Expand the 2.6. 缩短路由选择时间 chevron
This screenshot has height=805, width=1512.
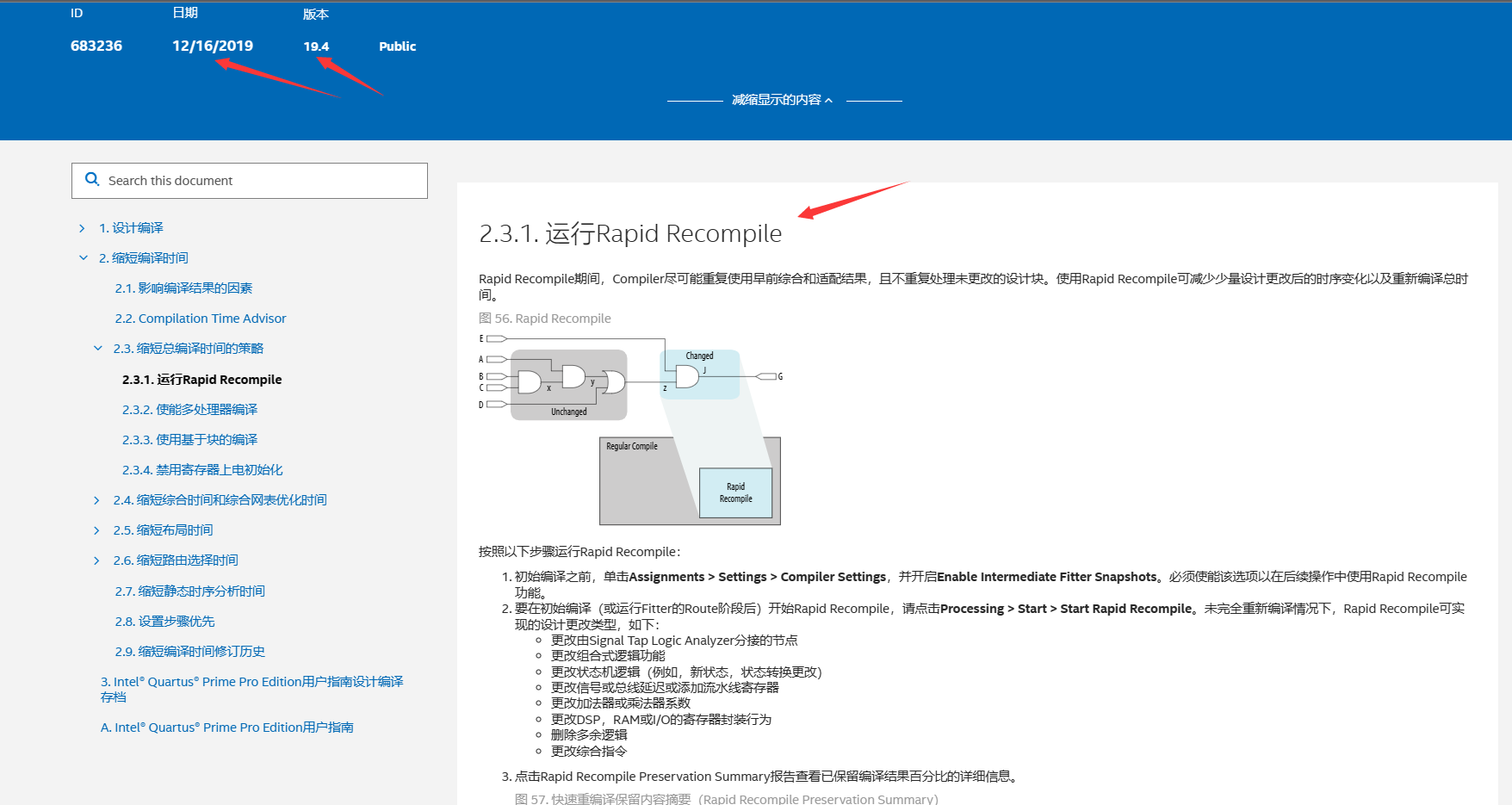pyautogui.click(x=96, y=560)
